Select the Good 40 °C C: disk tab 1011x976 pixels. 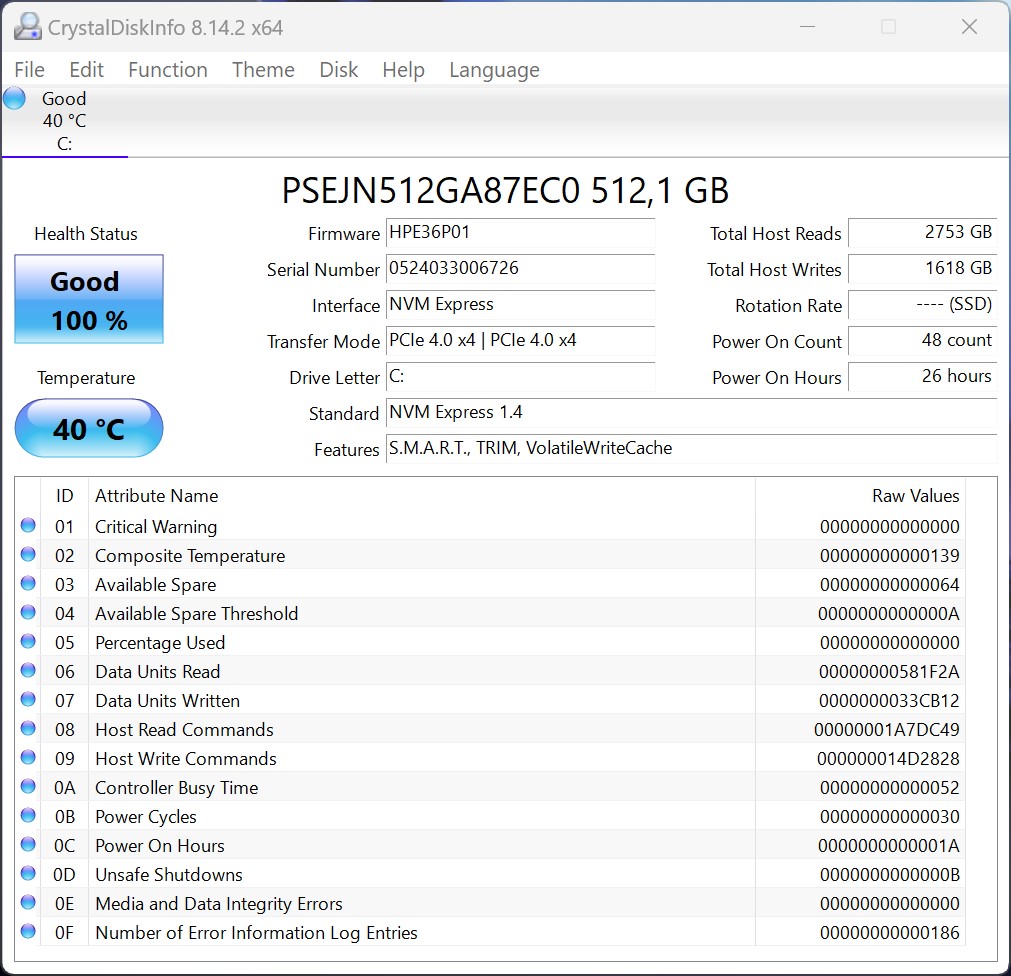pyautogui.click(x=64, y=121)
